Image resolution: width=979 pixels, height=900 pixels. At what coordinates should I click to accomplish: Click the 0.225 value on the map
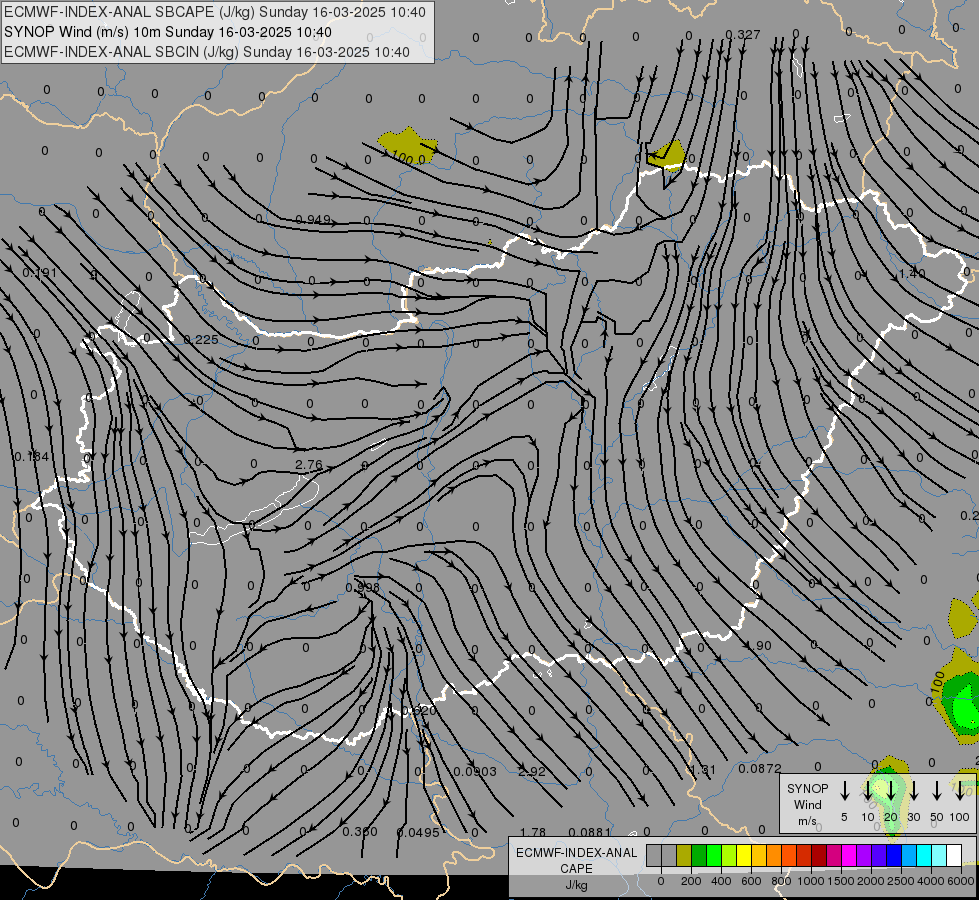(201, 339)
